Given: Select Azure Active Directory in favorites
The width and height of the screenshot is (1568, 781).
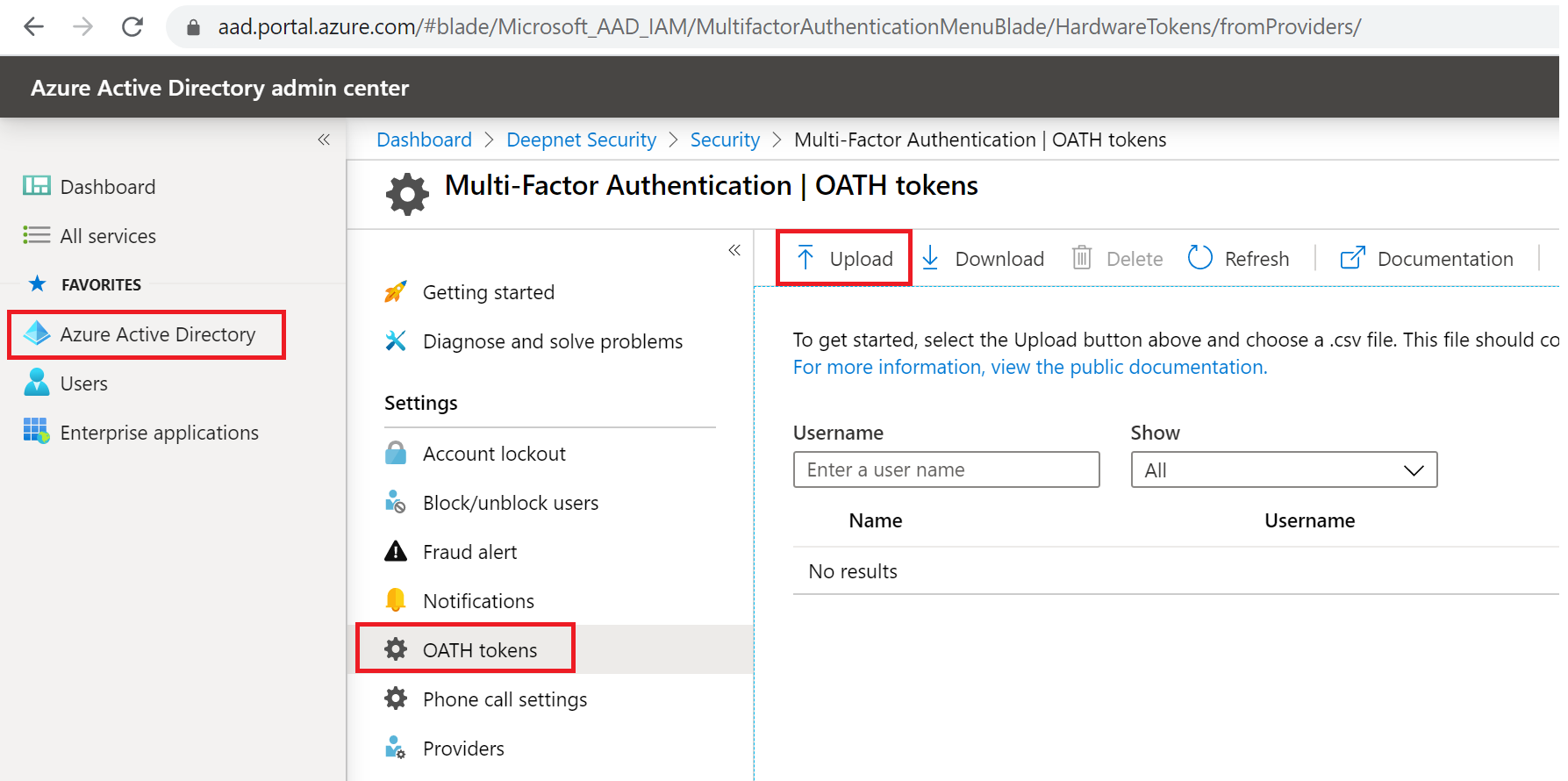Looking at the screenshot, I should (x=157, y=334).
